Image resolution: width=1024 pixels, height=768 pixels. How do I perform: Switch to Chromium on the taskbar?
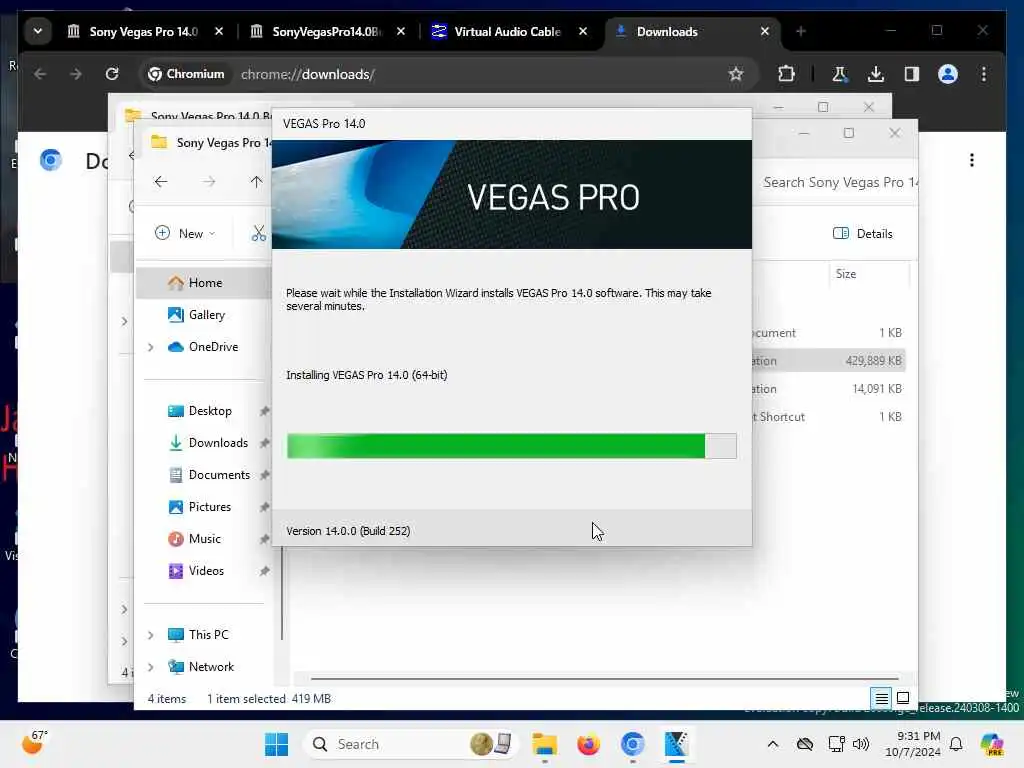pos(632,744)
